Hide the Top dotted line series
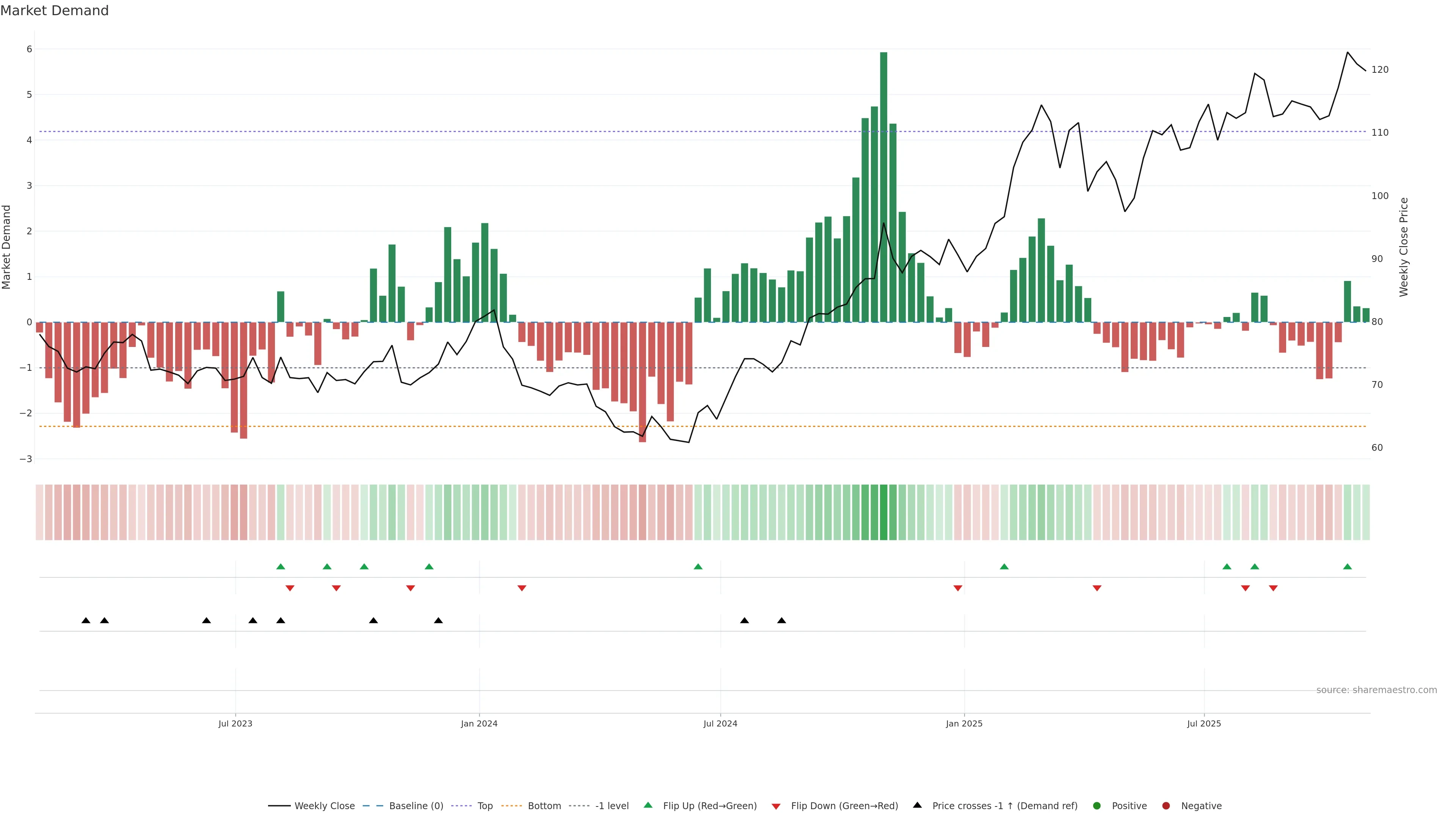Screen dimensions: 1456x819 (485, 806)
